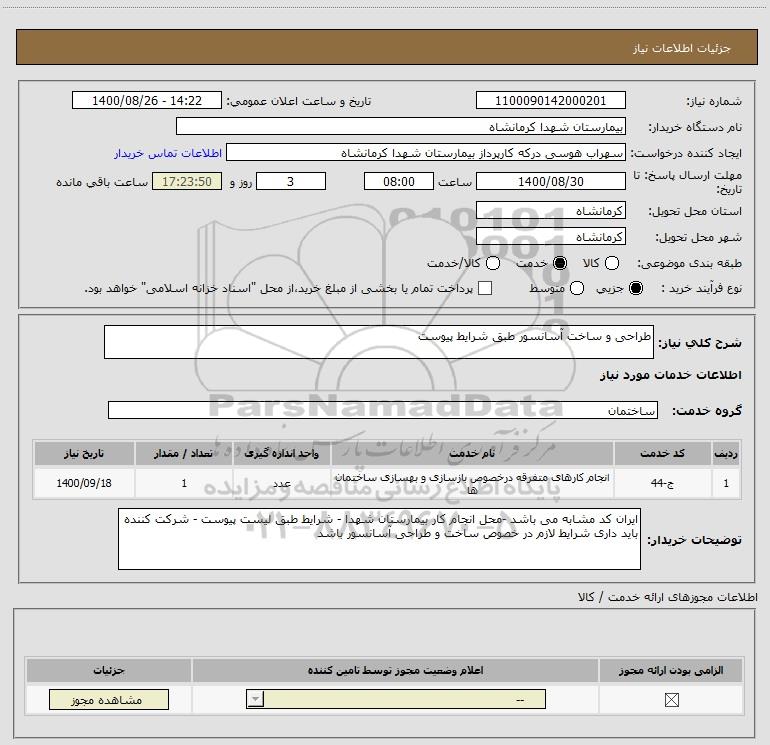Image resolution: width=770 pixels, height=745 pixels.
Task: Click اعلام وضعیت مجوز توسط تامین کننده header
Action: click(395, 670)
